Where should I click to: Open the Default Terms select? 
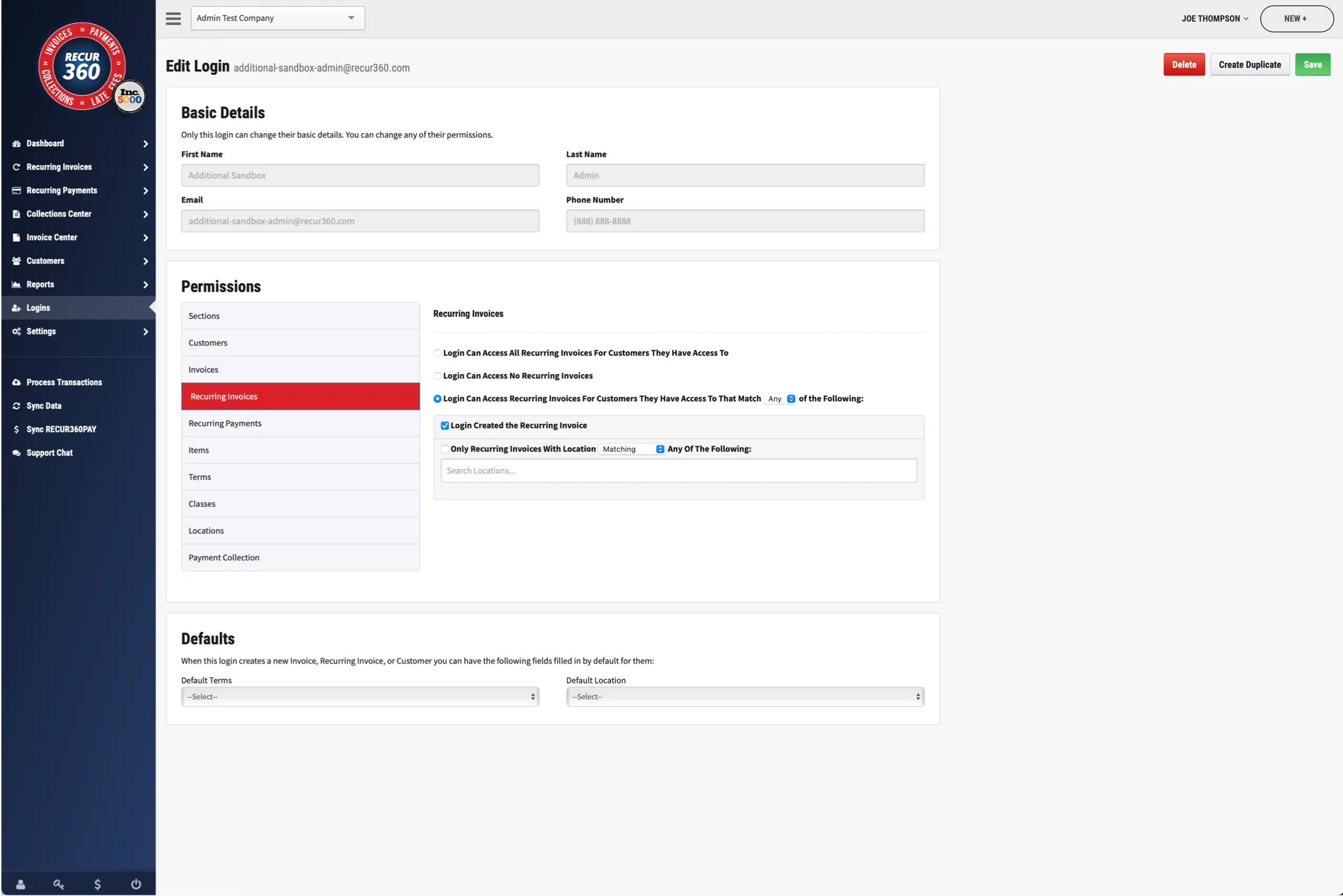360,697
